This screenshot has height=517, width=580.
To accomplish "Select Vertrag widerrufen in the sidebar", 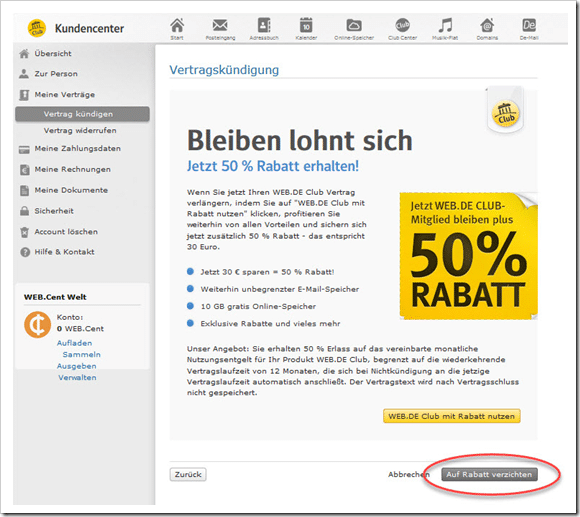I will tap(80, 130).
